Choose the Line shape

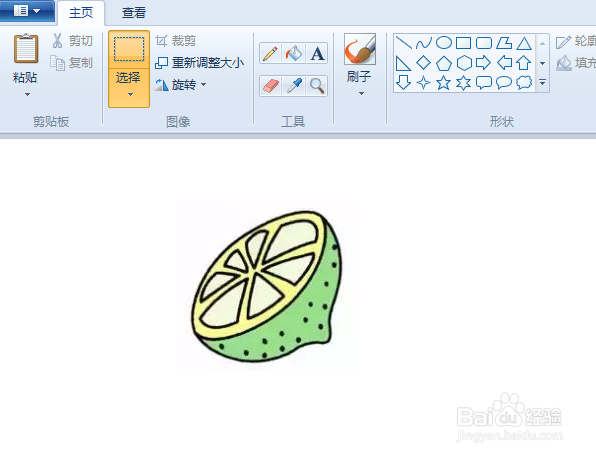404,43
